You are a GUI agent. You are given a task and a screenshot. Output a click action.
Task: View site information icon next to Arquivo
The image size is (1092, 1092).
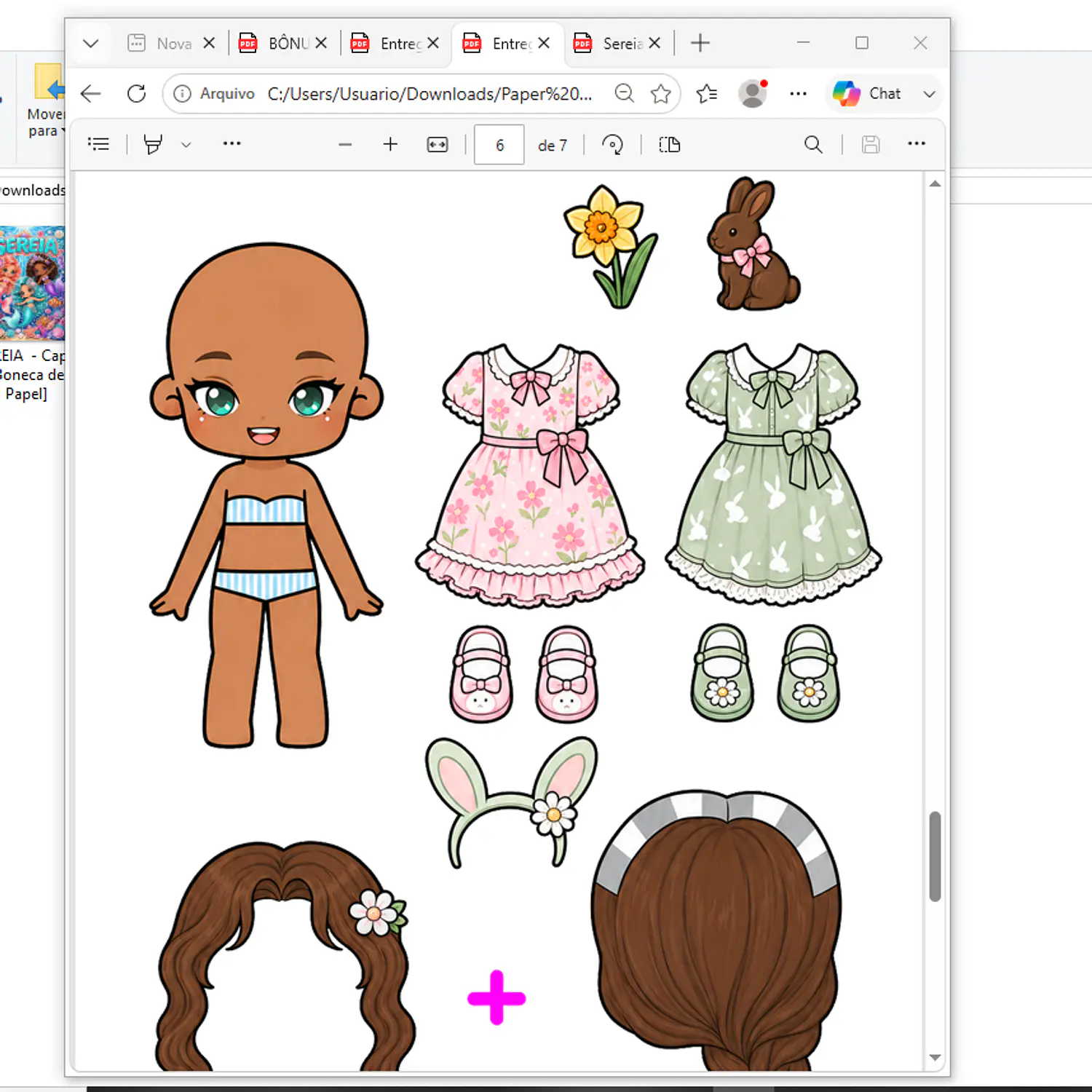182,94
